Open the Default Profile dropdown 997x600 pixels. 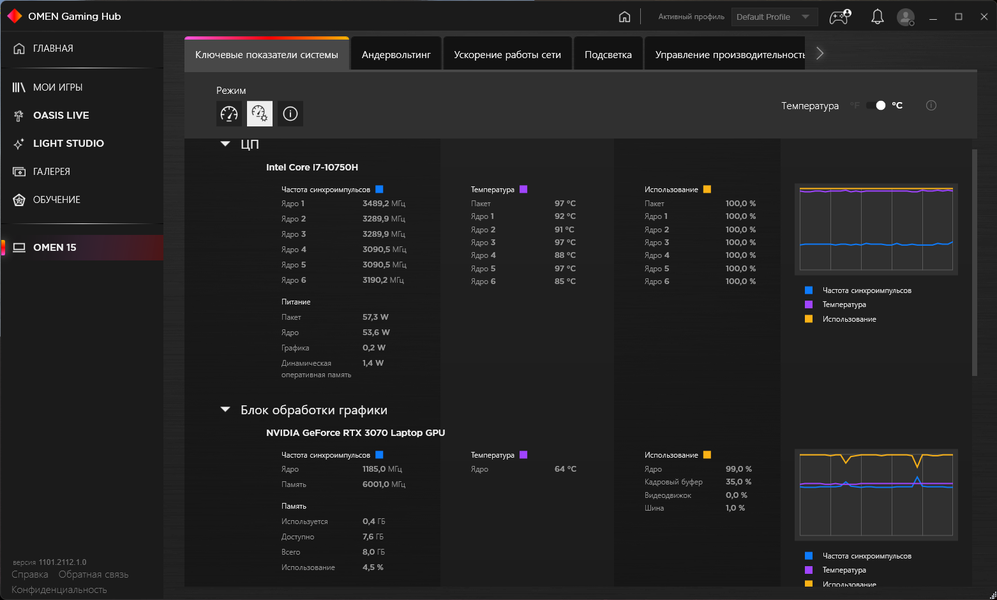point(773,17)
